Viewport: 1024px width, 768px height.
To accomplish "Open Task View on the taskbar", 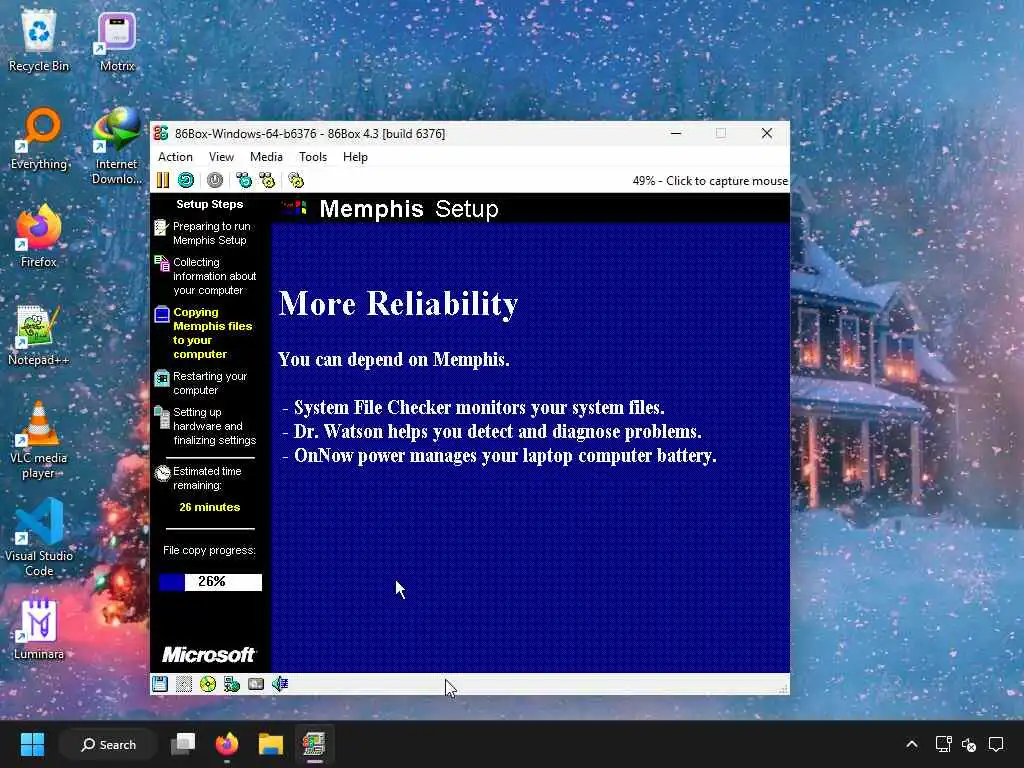I will [x=183, y=744].
